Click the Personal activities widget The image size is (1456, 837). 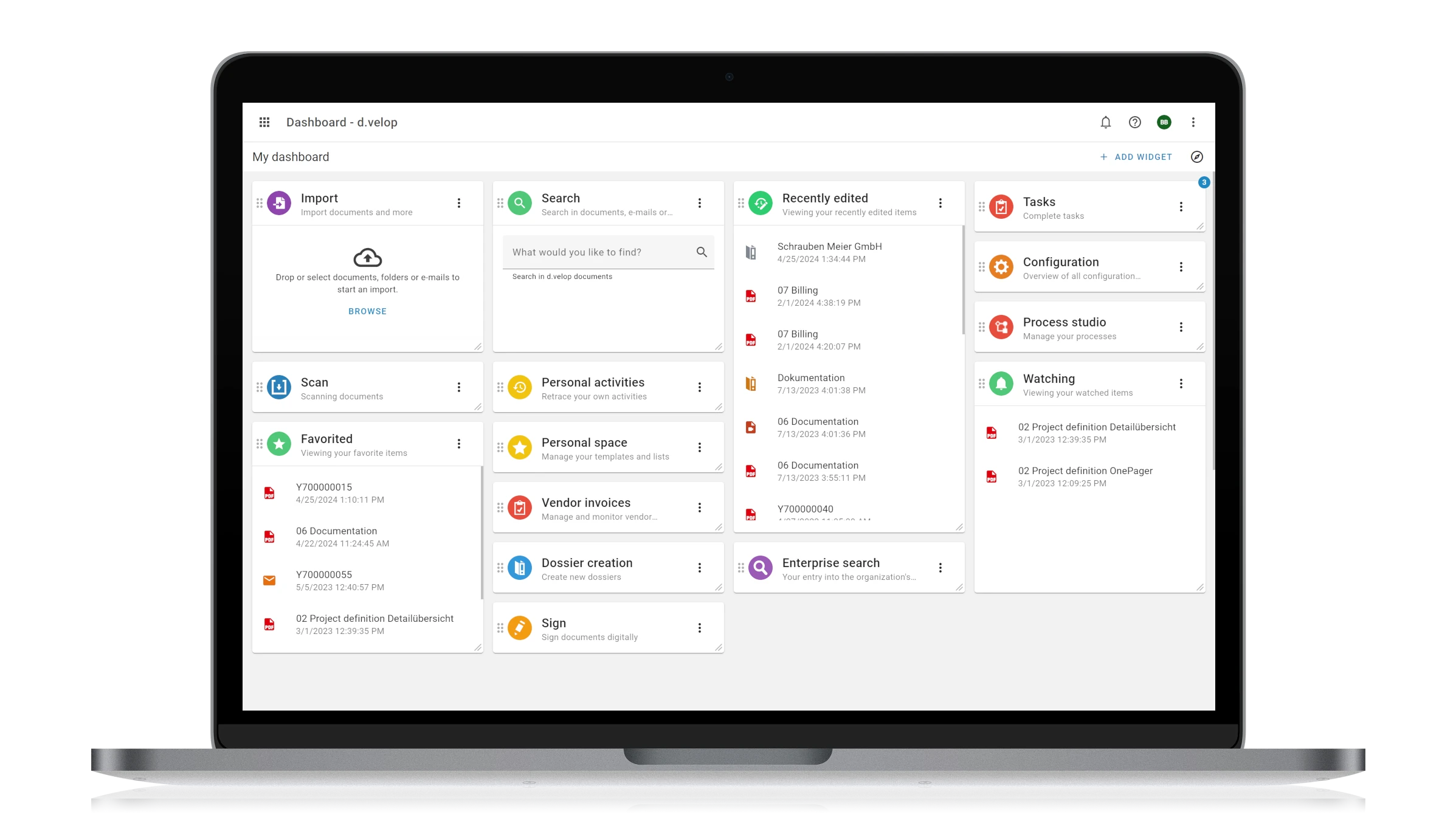tap(608, 388)
